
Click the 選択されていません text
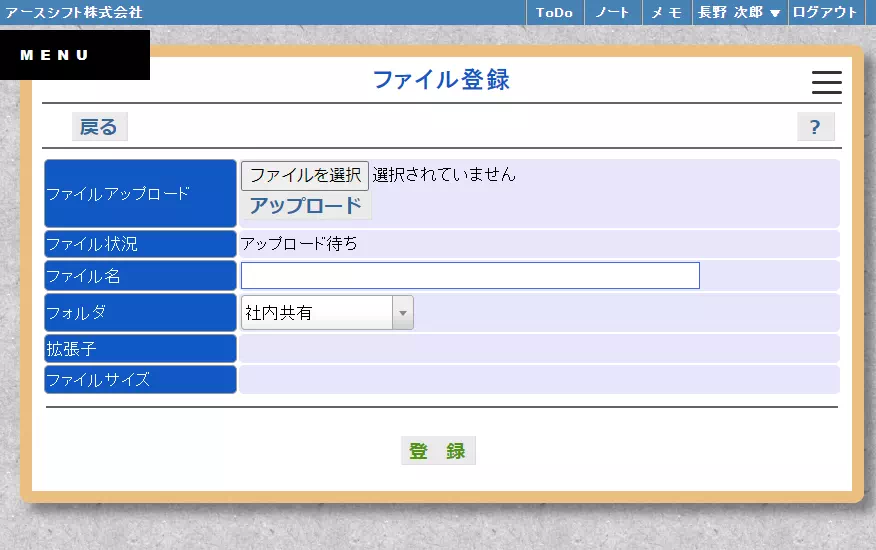pyautogui.click(x=444, y=175)
